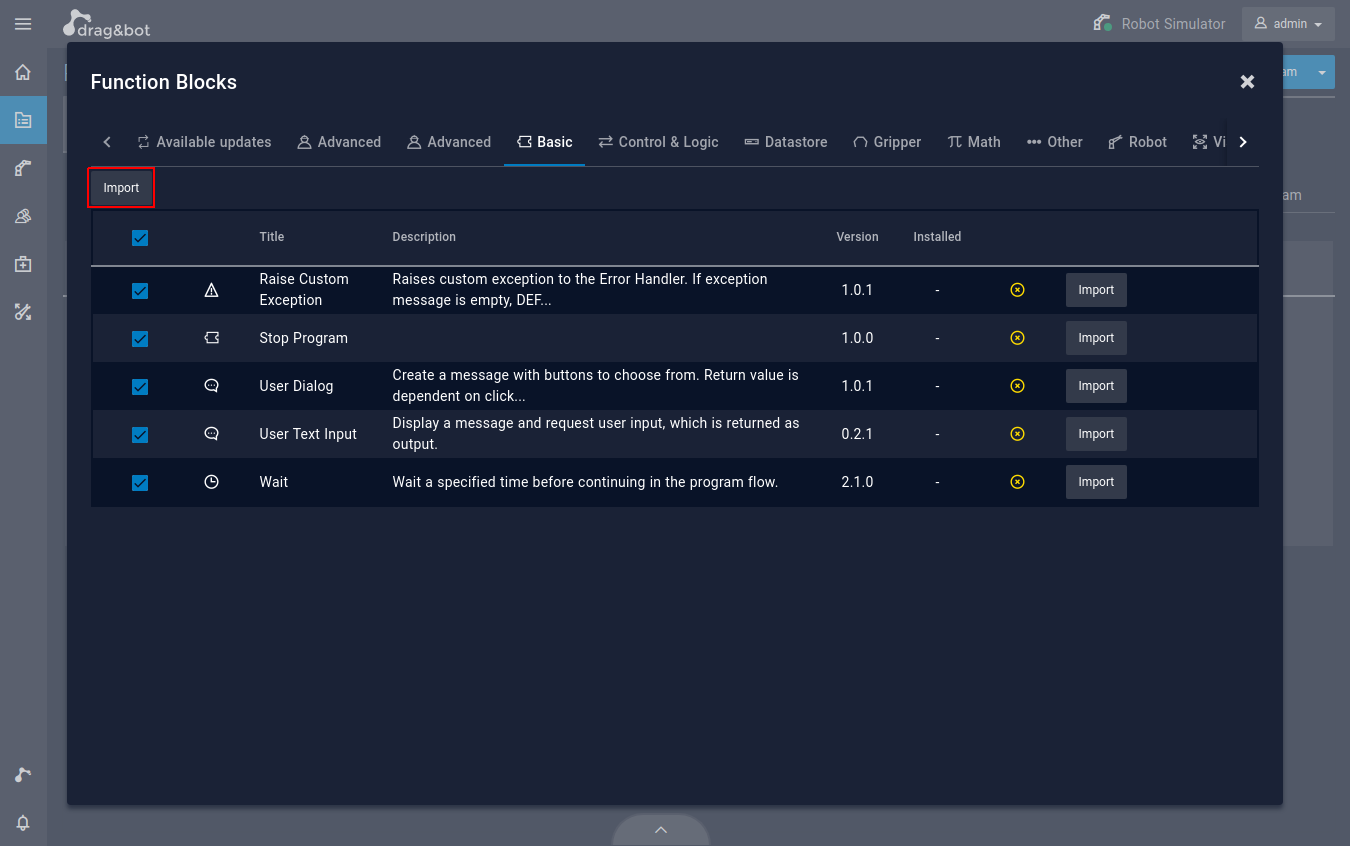Uncheck User Dialog checkbox
Image resolution: width=1350 pixels, height=846 pixels.
pyautogui.click(x=140, y=387)
